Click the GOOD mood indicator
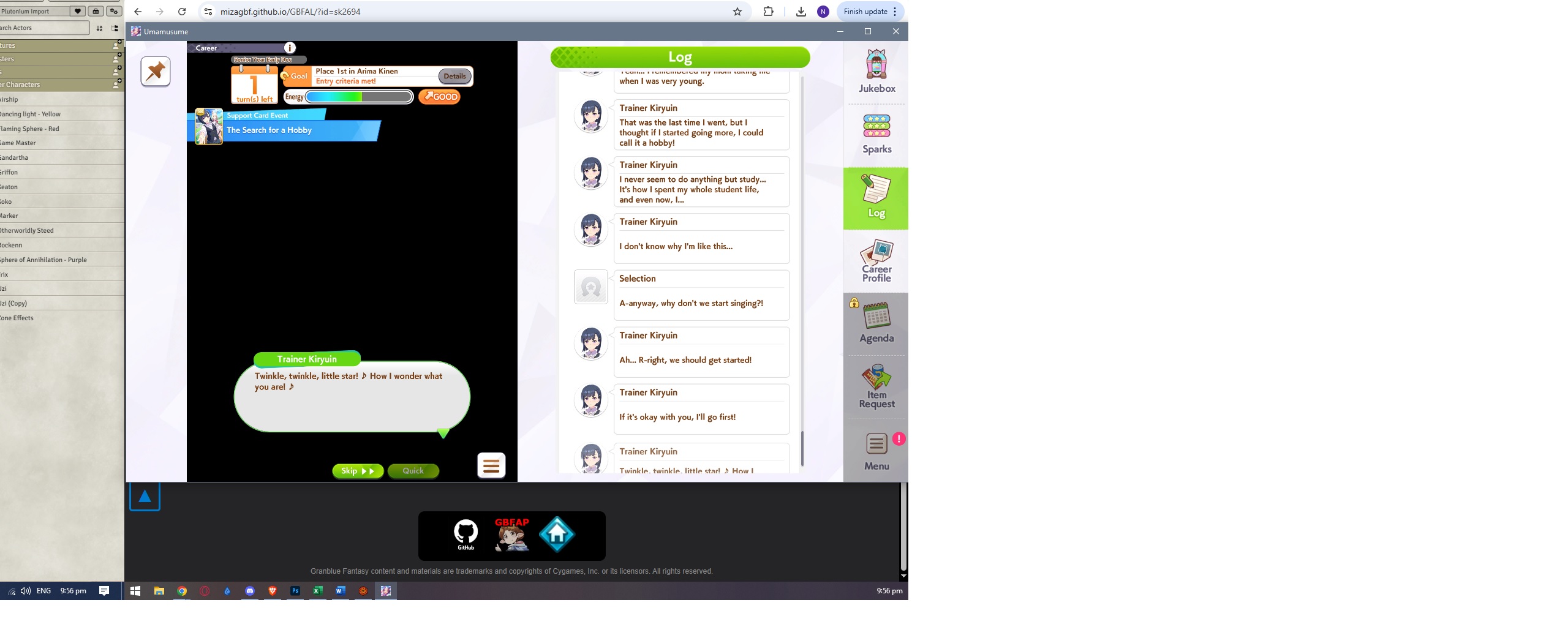 point(440,97)
